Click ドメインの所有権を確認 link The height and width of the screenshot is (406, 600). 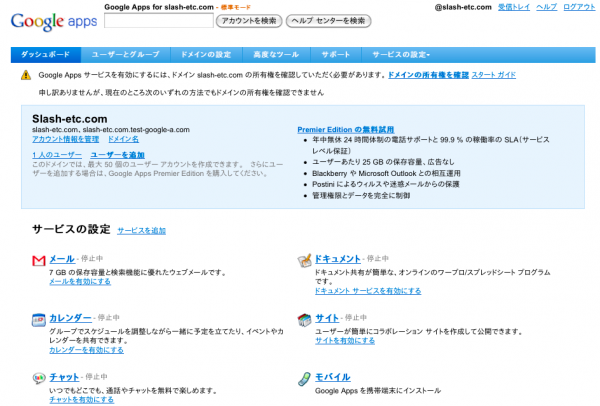tap(428, 75)
